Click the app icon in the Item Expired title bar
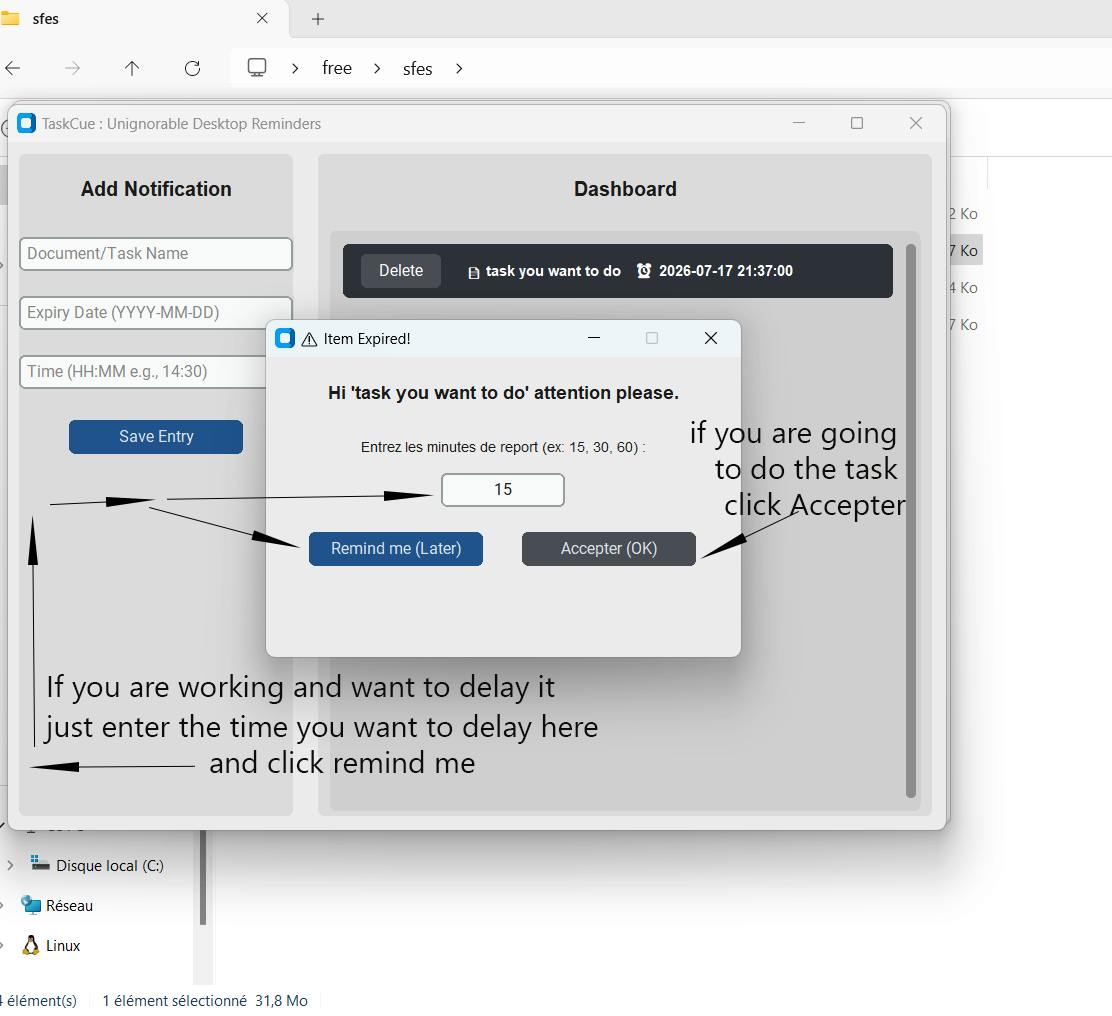This screenshot has width=1112, height=1016. (285, 338)
